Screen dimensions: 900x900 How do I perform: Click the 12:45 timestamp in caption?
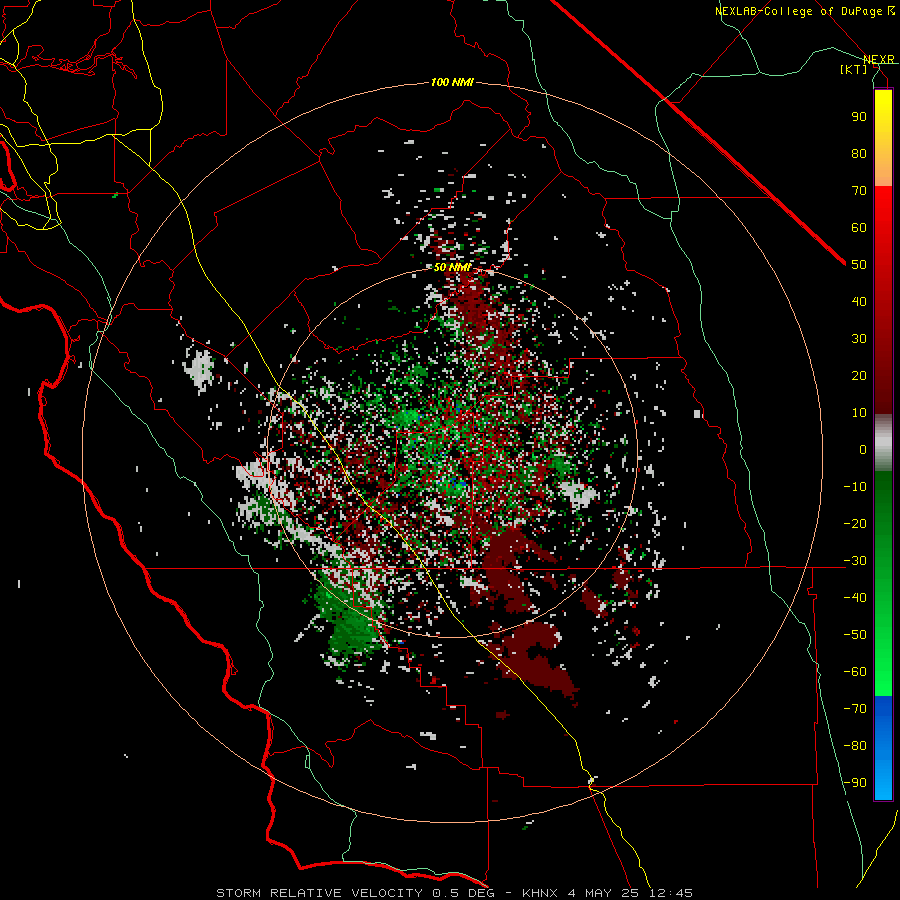tap(671, 893)
